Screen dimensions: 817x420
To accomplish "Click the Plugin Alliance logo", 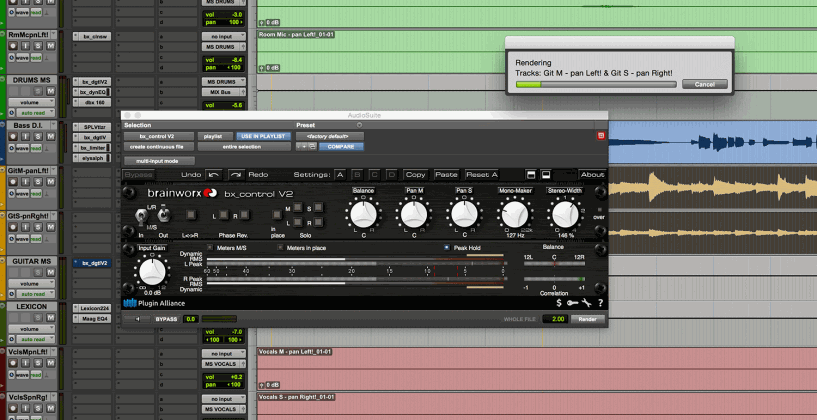I will 154,303.
